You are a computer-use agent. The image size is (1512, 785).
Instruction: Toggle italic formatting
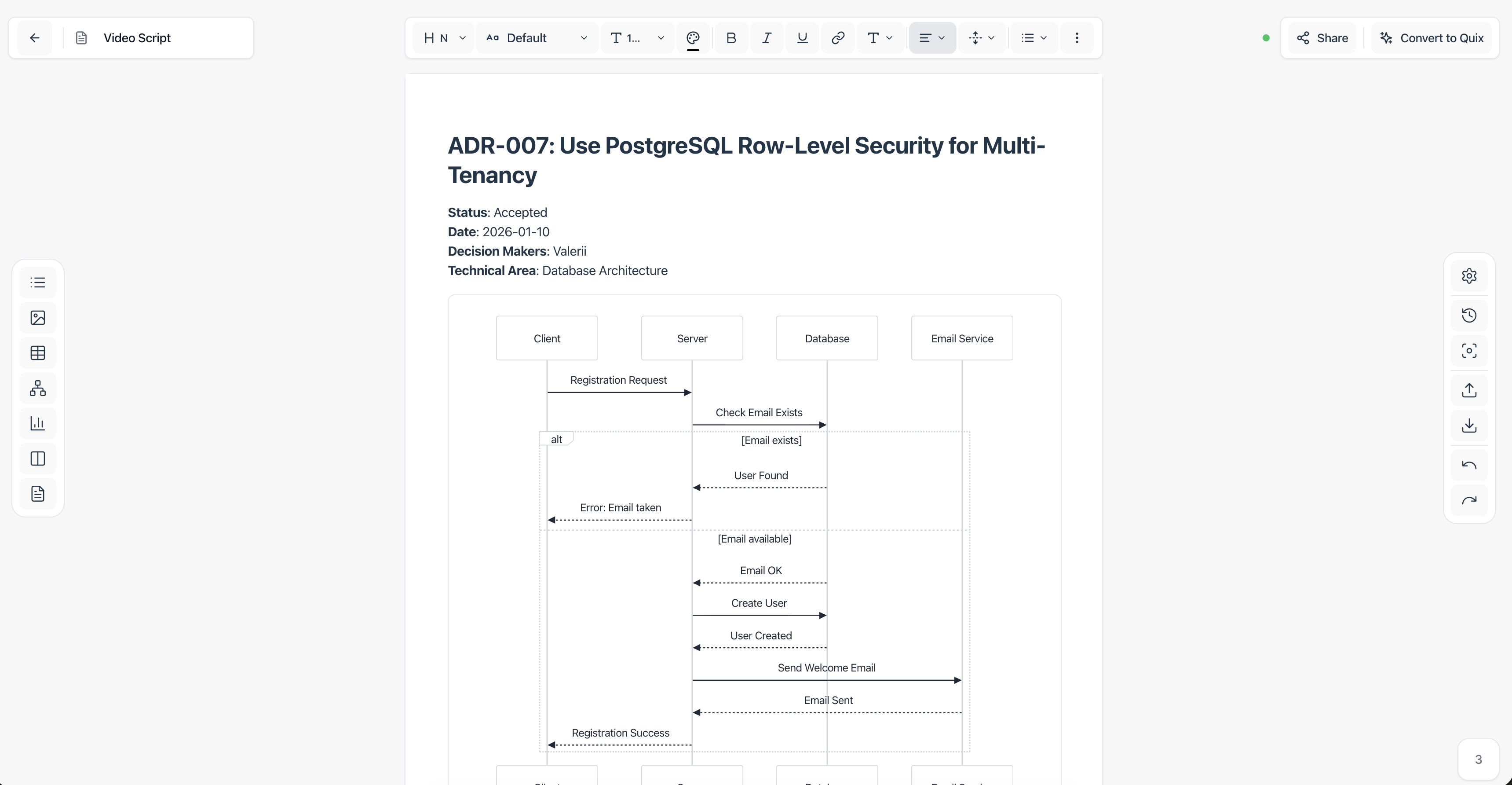[767, 38]
